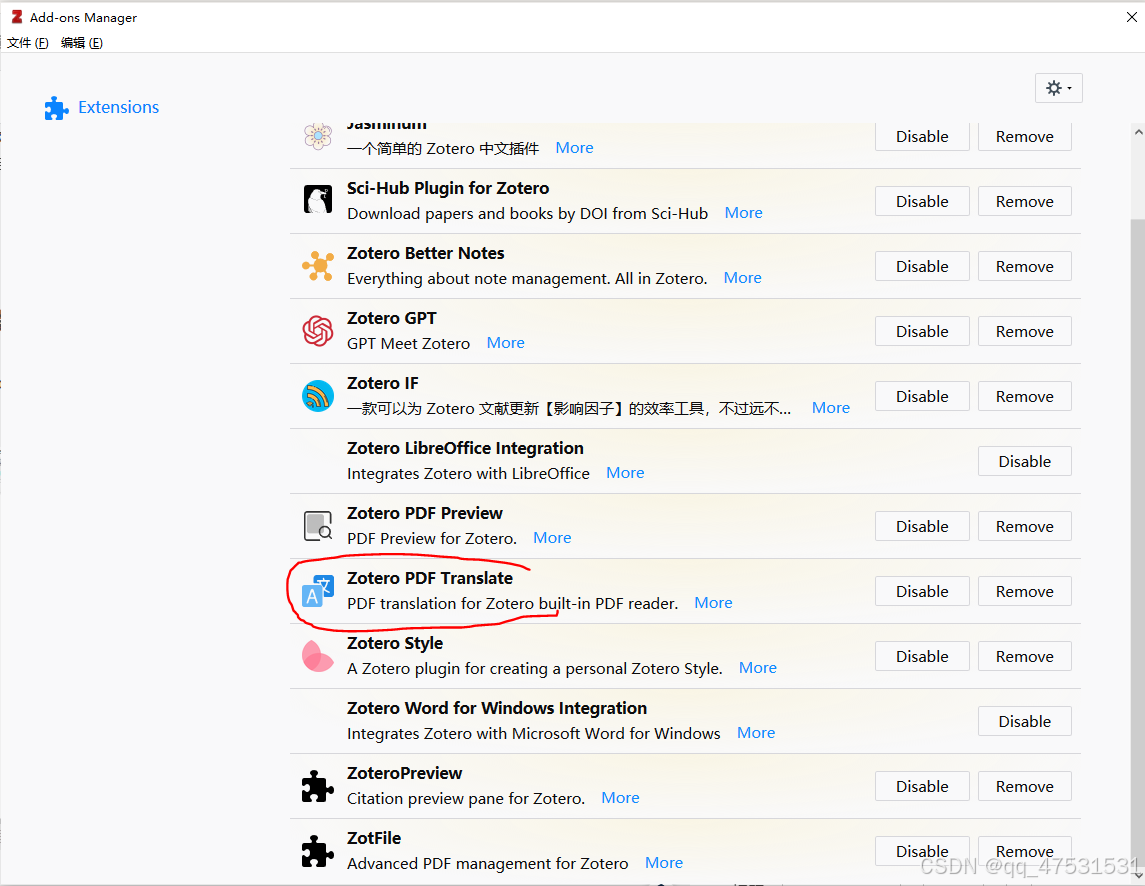Remove Zotero Better Notes
Screen dimensions: 1145x886
[1025, 267]
